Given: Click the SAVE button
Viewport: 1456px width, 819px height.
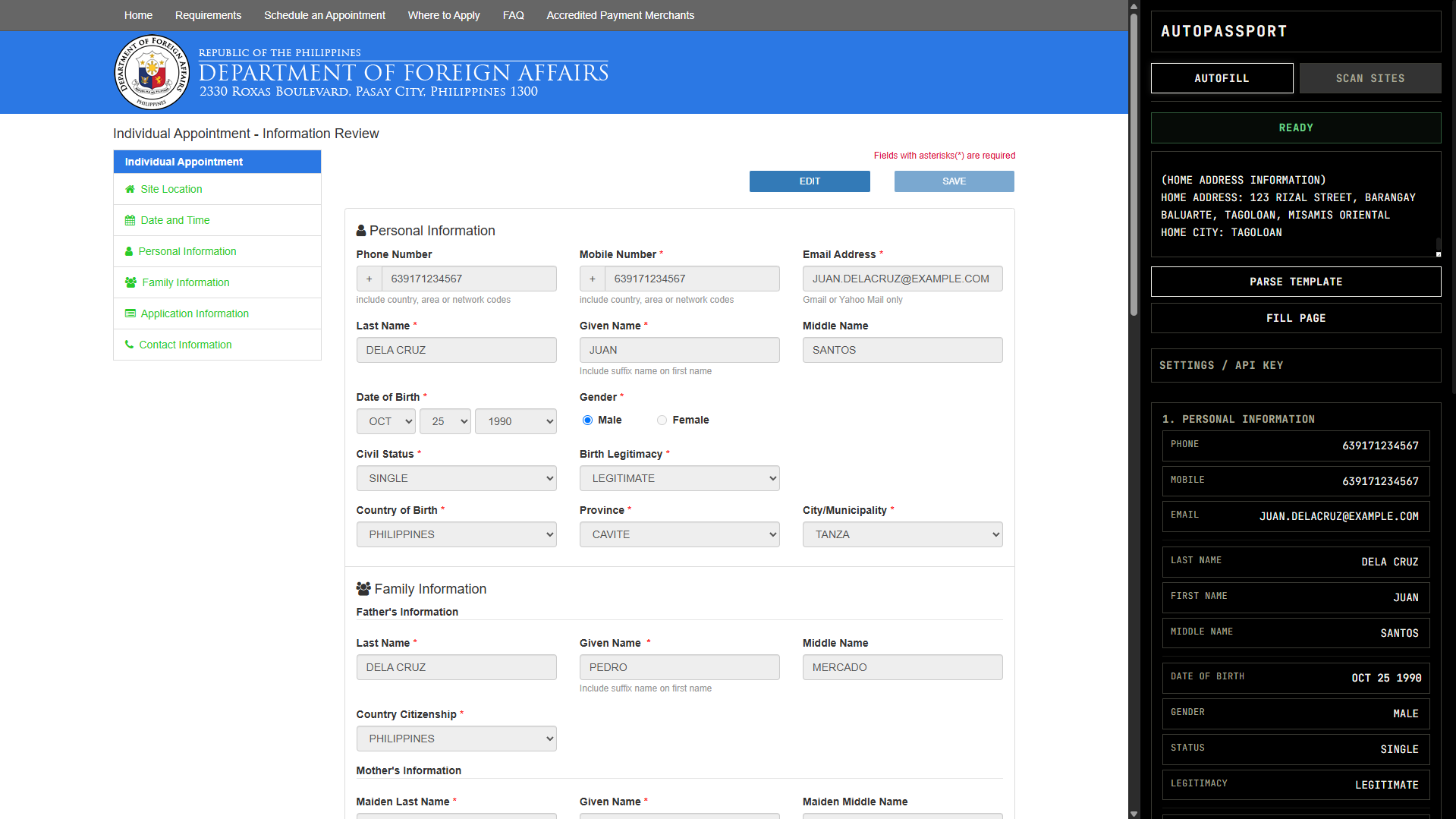Looking at the screenshot, I should click(x=954, y=181).
